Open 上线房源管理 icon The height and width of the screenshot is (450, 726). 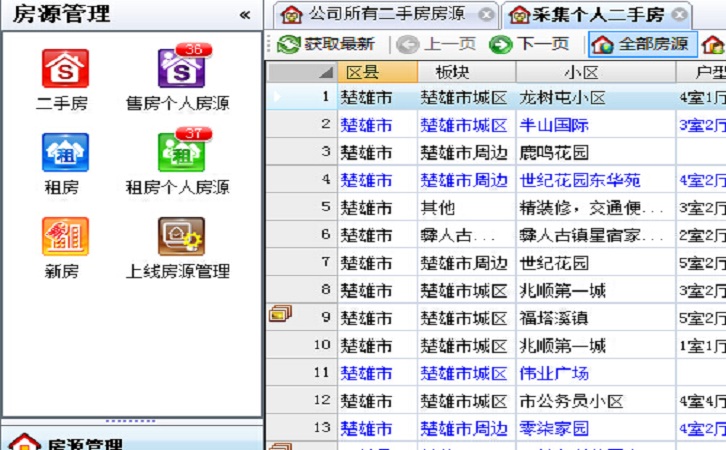pyautogui.click(x=178, y=237)
